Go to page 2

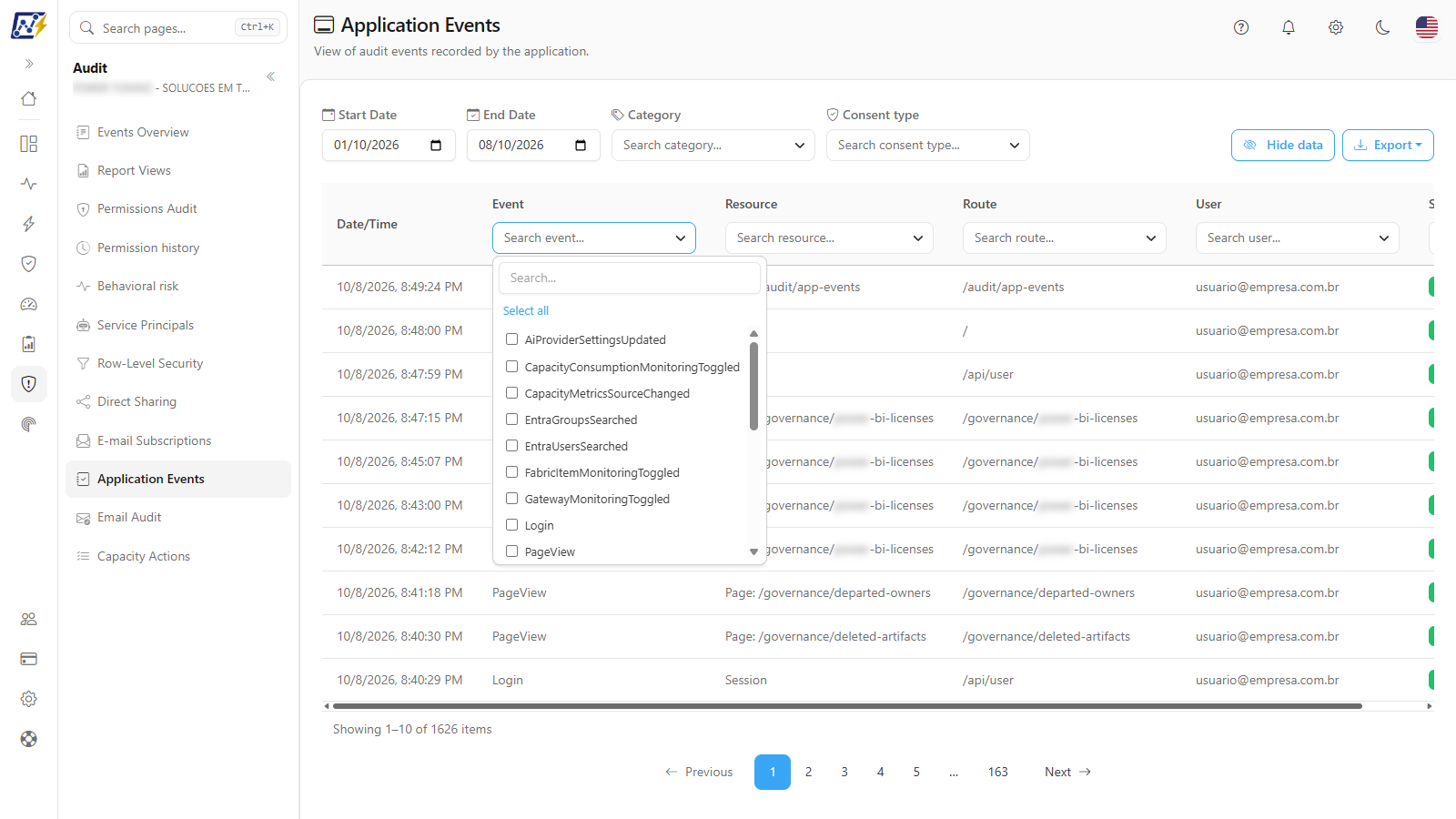coord(808,773)
